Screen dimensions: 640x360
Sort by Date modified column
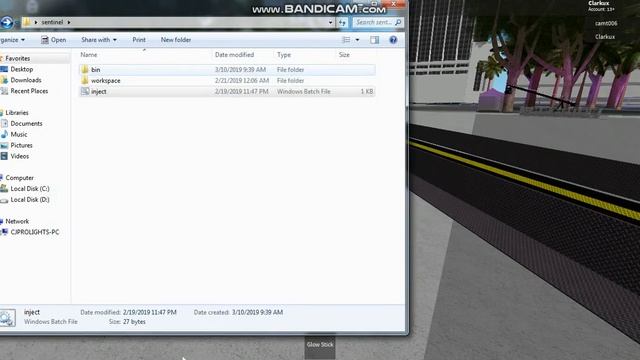click(x=234, y=55)
